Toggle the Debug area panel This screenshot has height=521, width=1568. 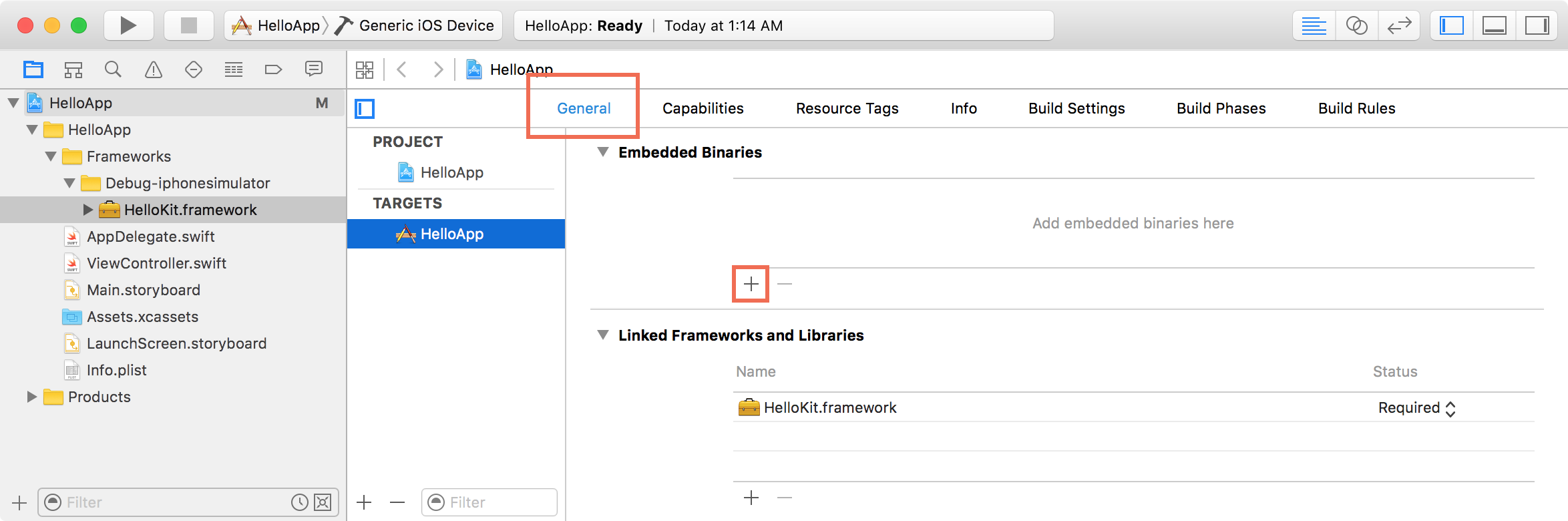coord(1494,26)
